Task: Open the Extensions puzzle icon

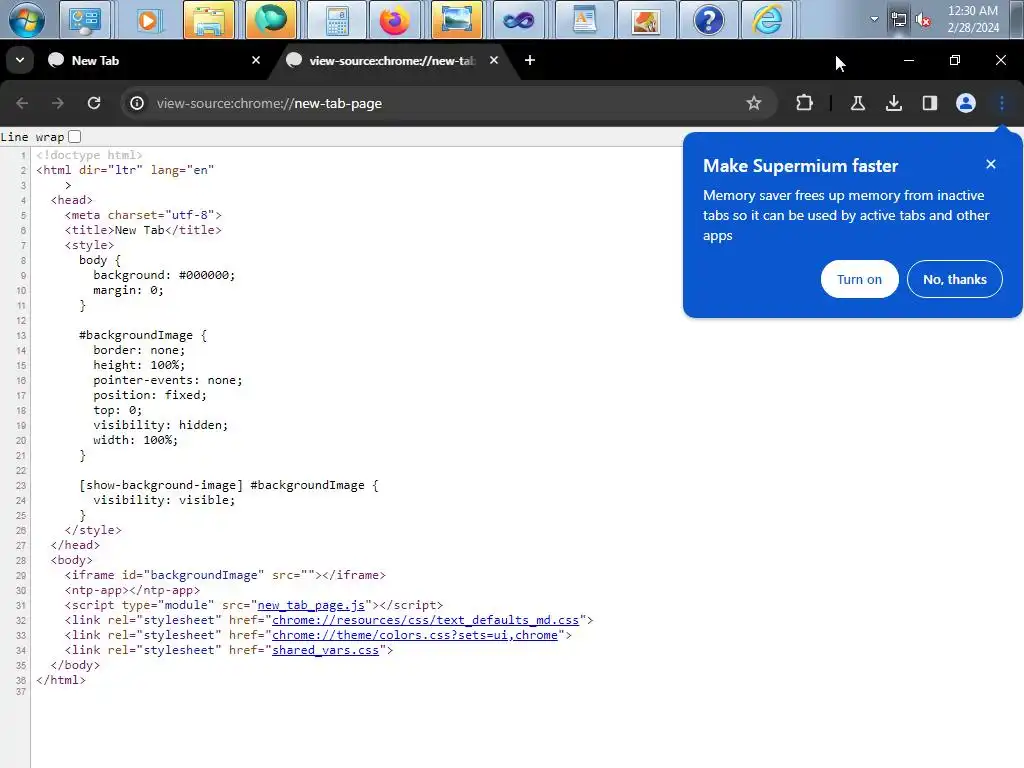Action: point(805,103)
